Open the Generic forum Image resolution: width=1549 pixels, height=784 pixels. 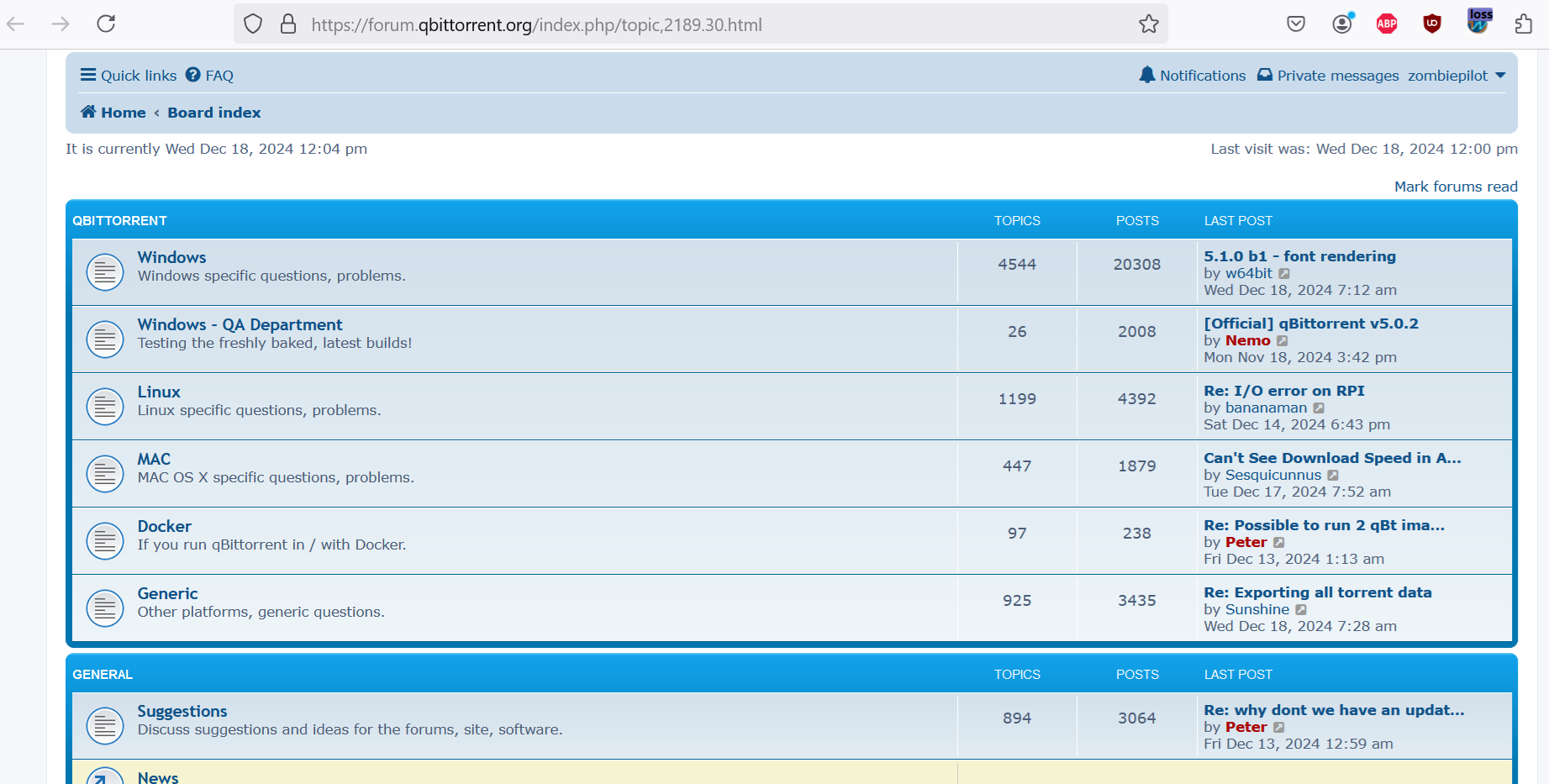pos(168,593)
